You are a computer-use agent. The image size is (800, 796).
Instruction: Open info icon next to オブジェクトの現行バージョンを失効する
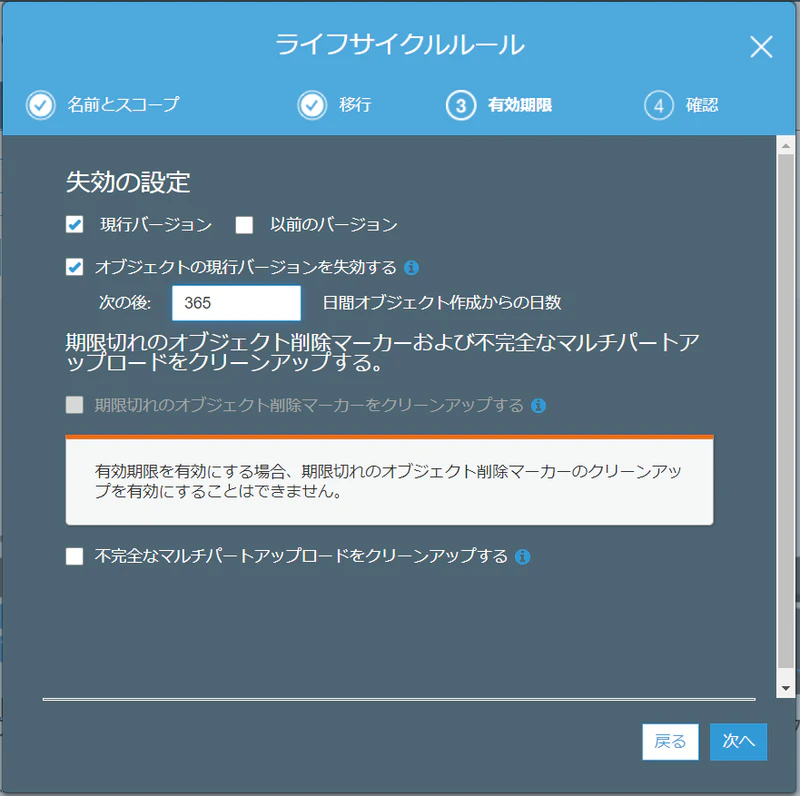pos(411,267)
